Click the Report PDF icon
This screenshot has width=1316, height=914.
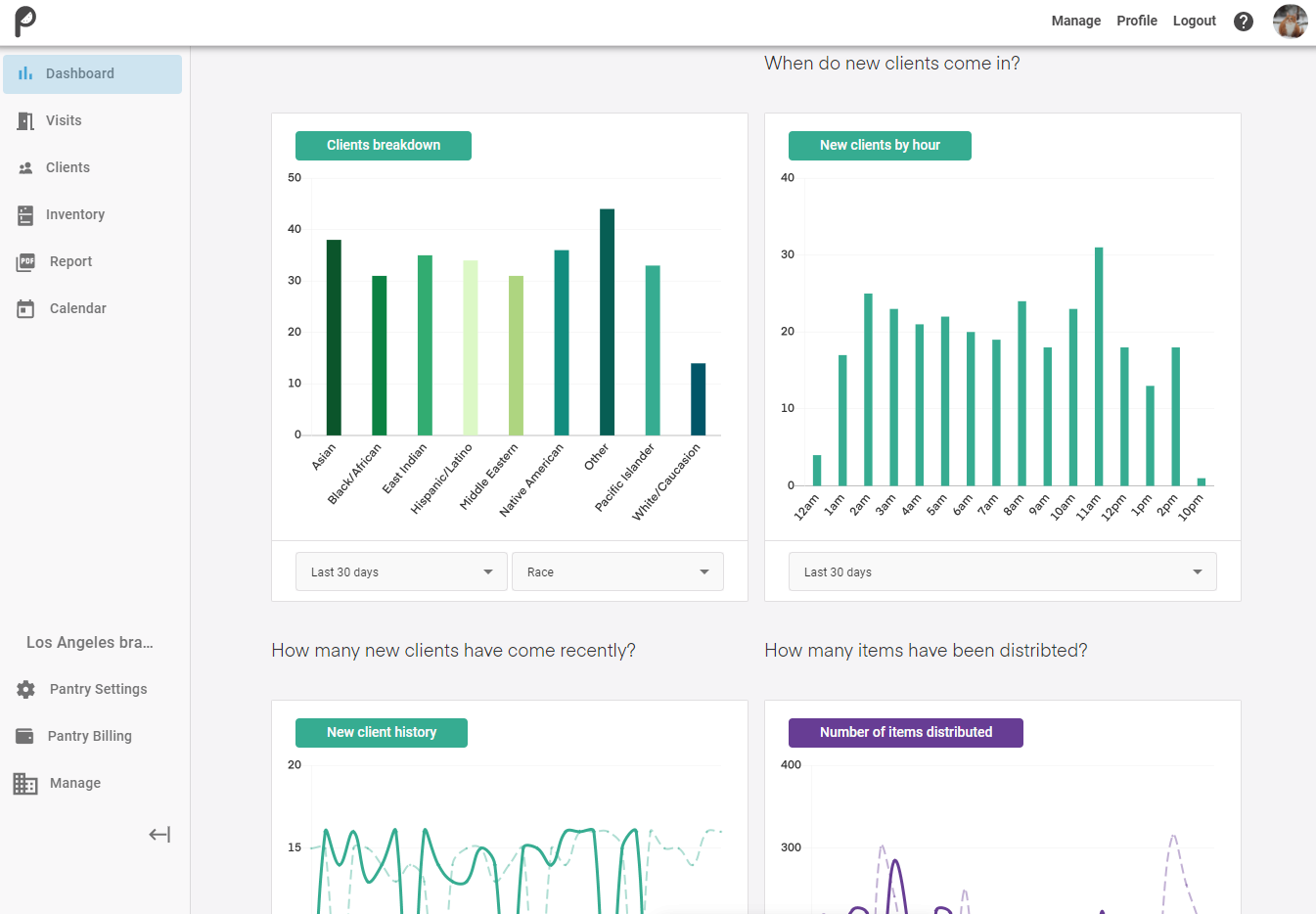26,262
